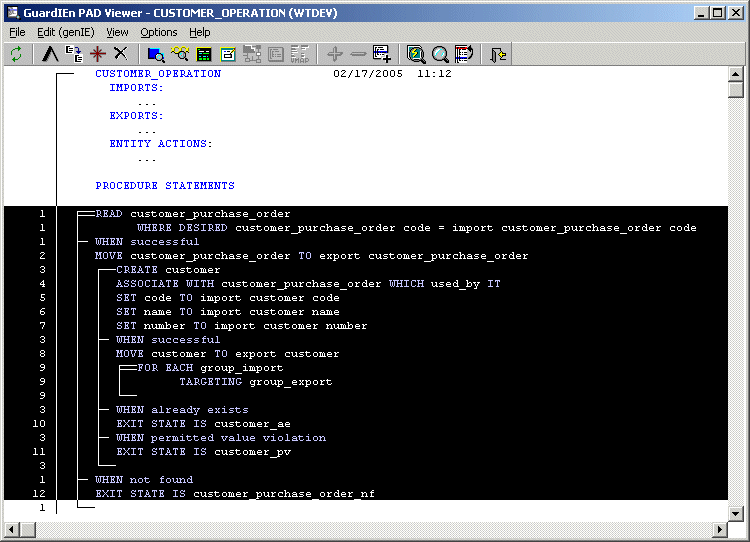Click the expand-with-plus list toolbar icon

point(381,54)
